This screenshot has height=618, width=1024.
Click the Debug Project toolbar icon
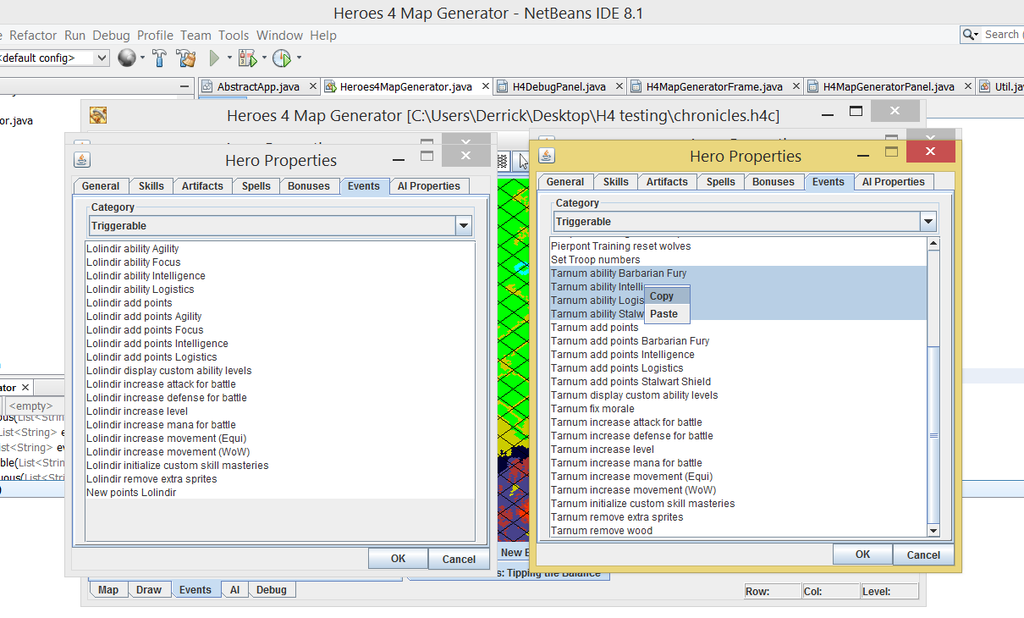click(x=248, y=58)
